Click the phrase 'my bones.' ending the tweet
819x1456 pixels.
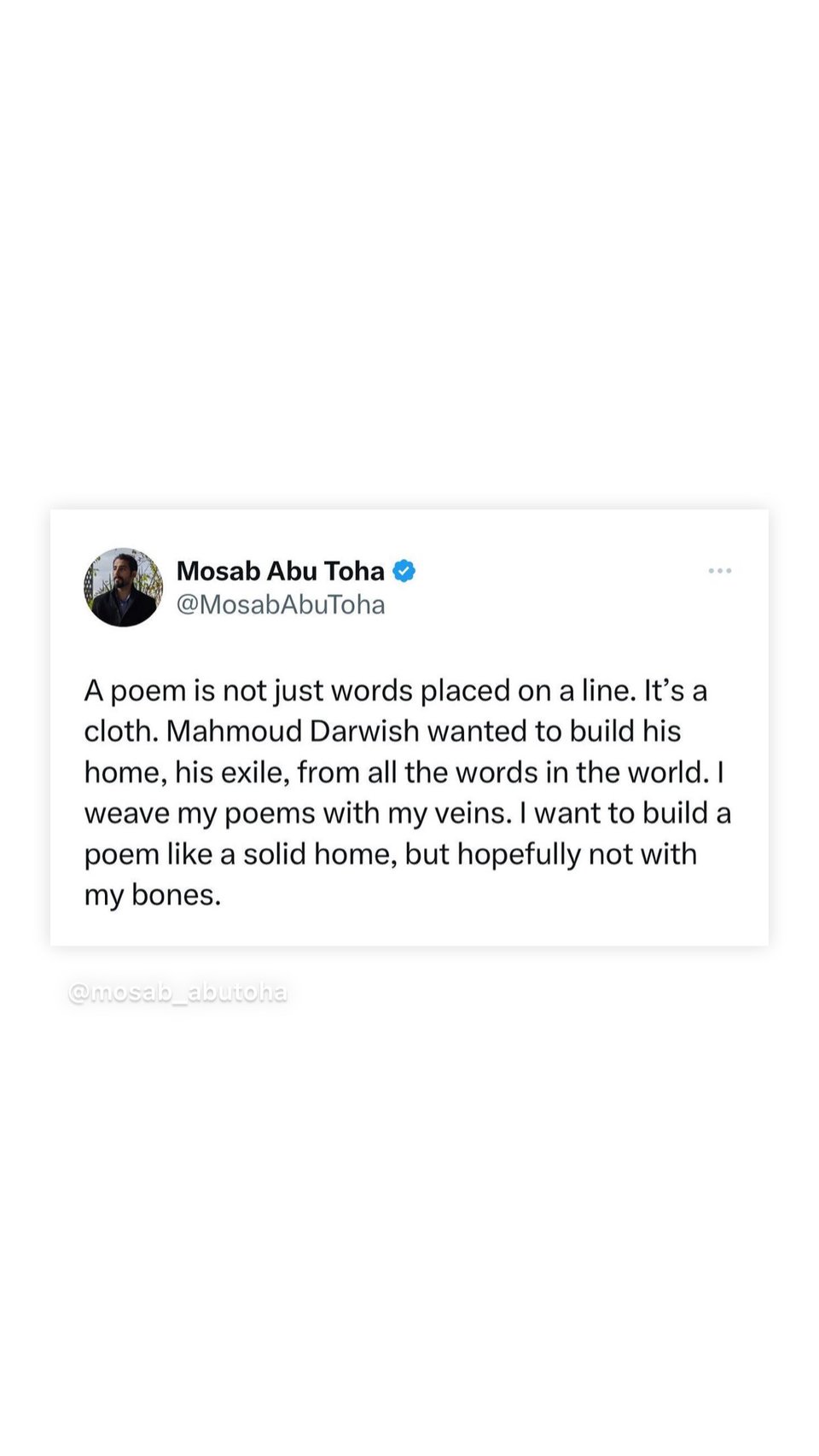152,895
